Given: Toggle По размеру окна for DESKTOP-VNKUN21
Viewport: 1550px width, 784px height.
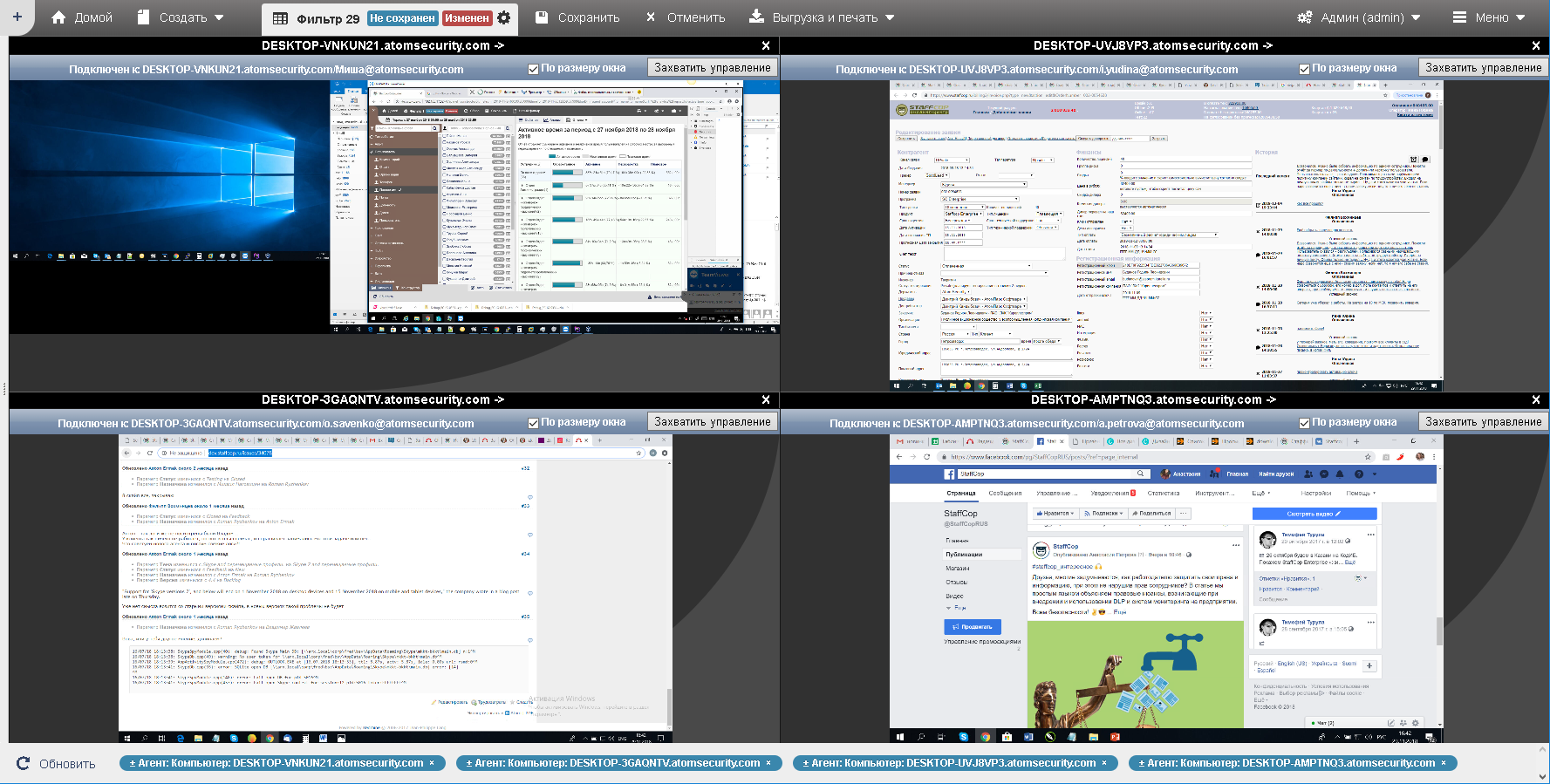Looking at the screenshot, I should (x=533, y=68).
